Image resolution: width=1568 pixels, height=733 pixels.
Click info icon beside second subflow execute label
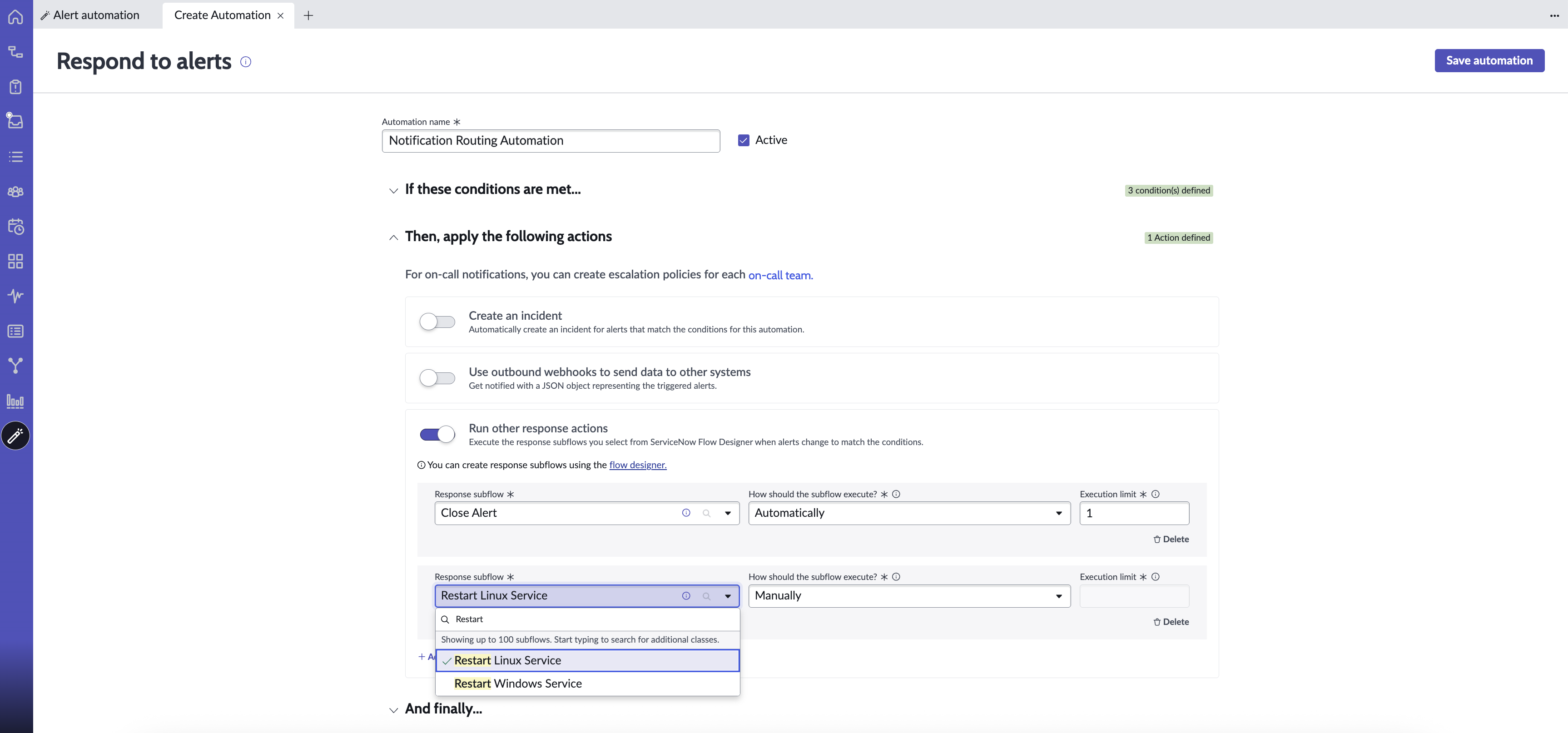click(896, 576)
